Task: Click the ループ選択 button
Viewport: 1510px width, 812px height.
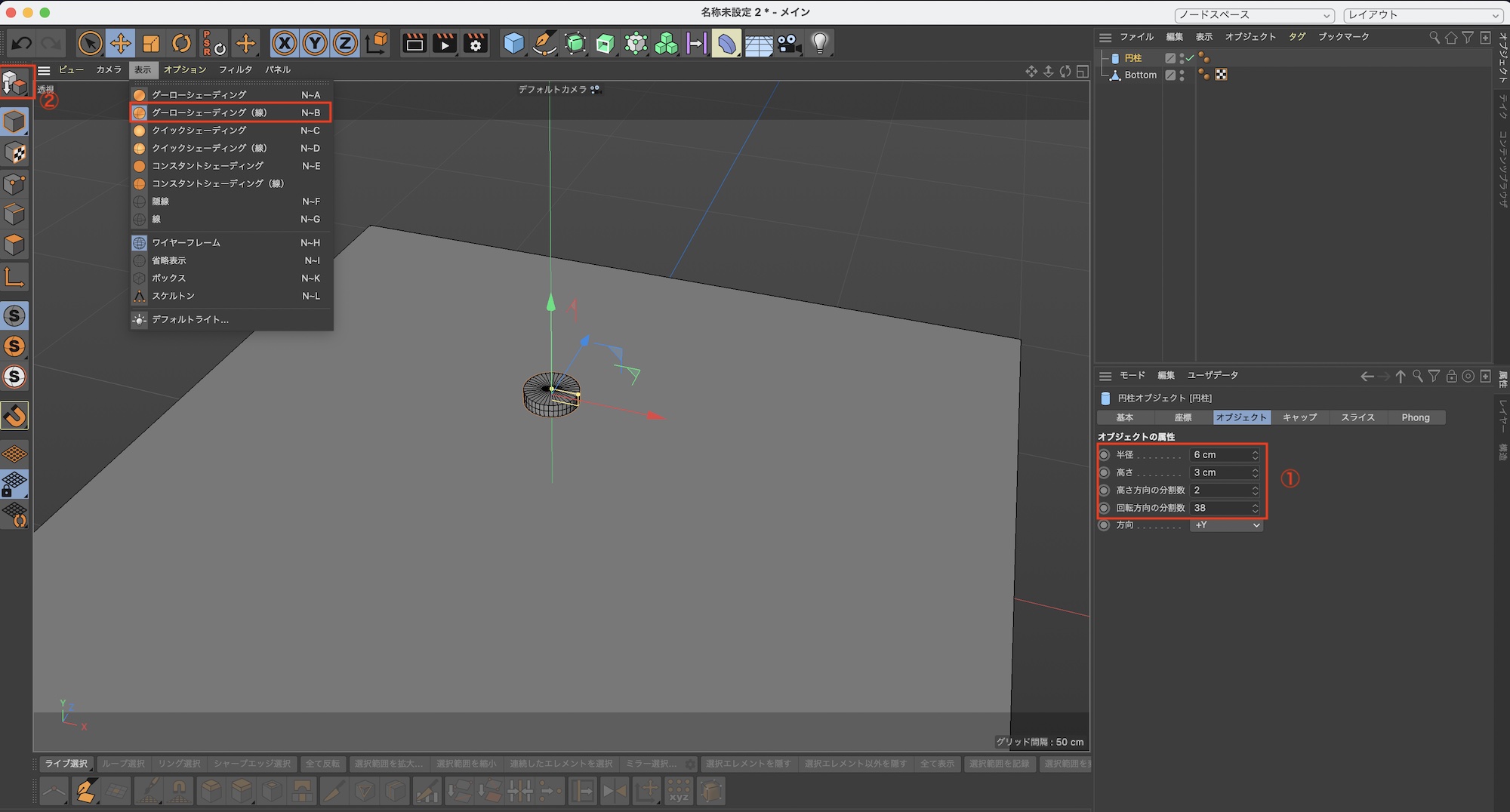Action: tap(123, 764)
